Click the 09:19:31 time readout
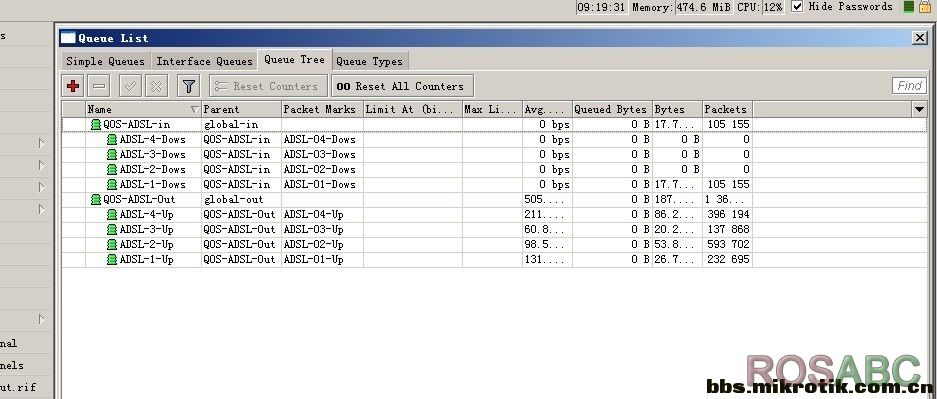937x399 pixels. tap(602, 7)
